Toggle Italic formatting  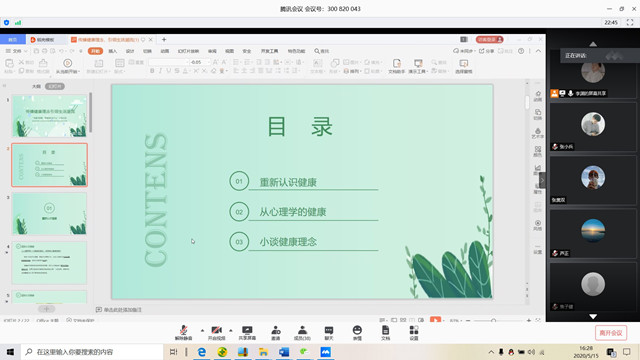pos(160,71)
